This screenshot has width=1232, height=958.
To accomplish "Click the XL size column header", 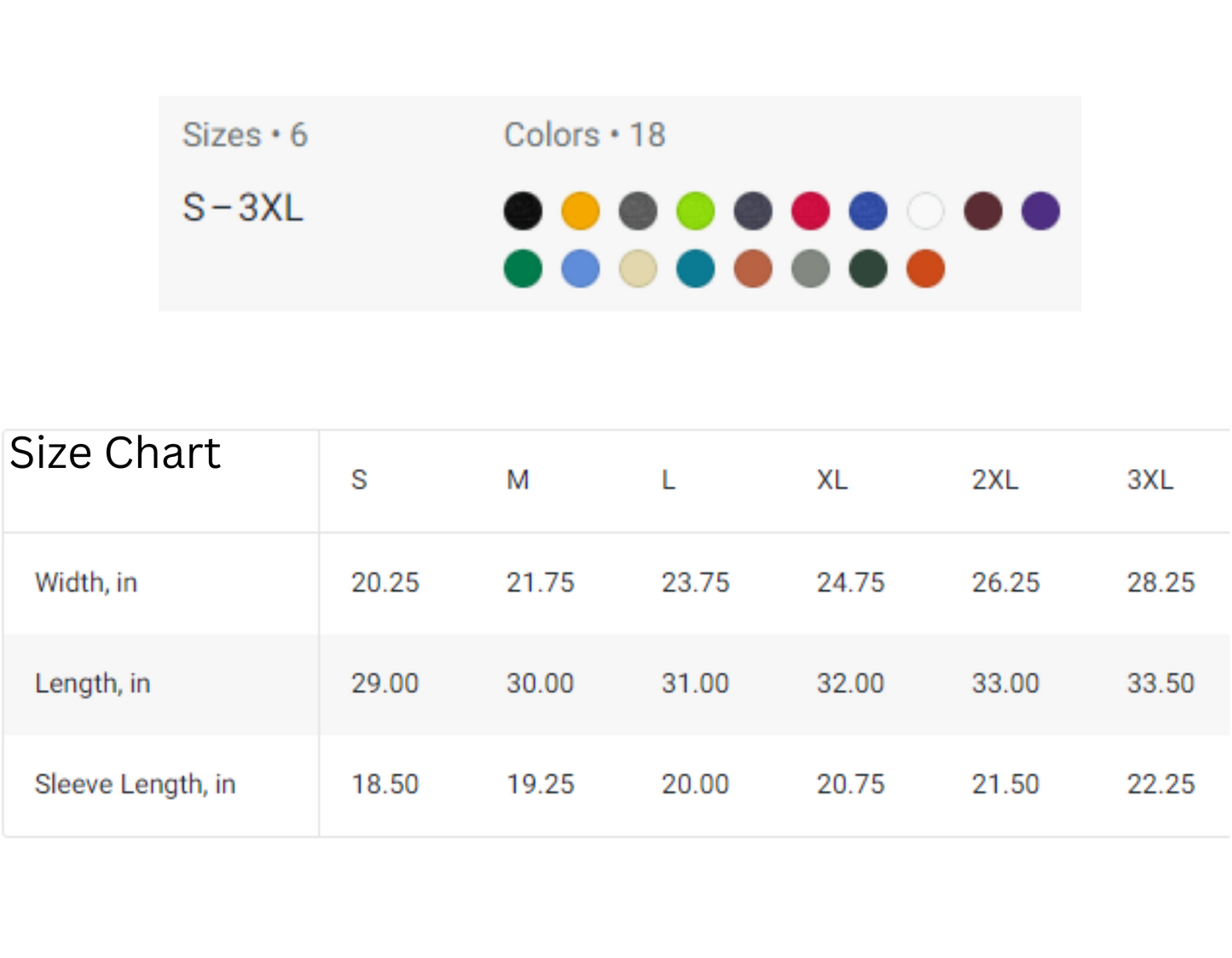I will (832, 480).
